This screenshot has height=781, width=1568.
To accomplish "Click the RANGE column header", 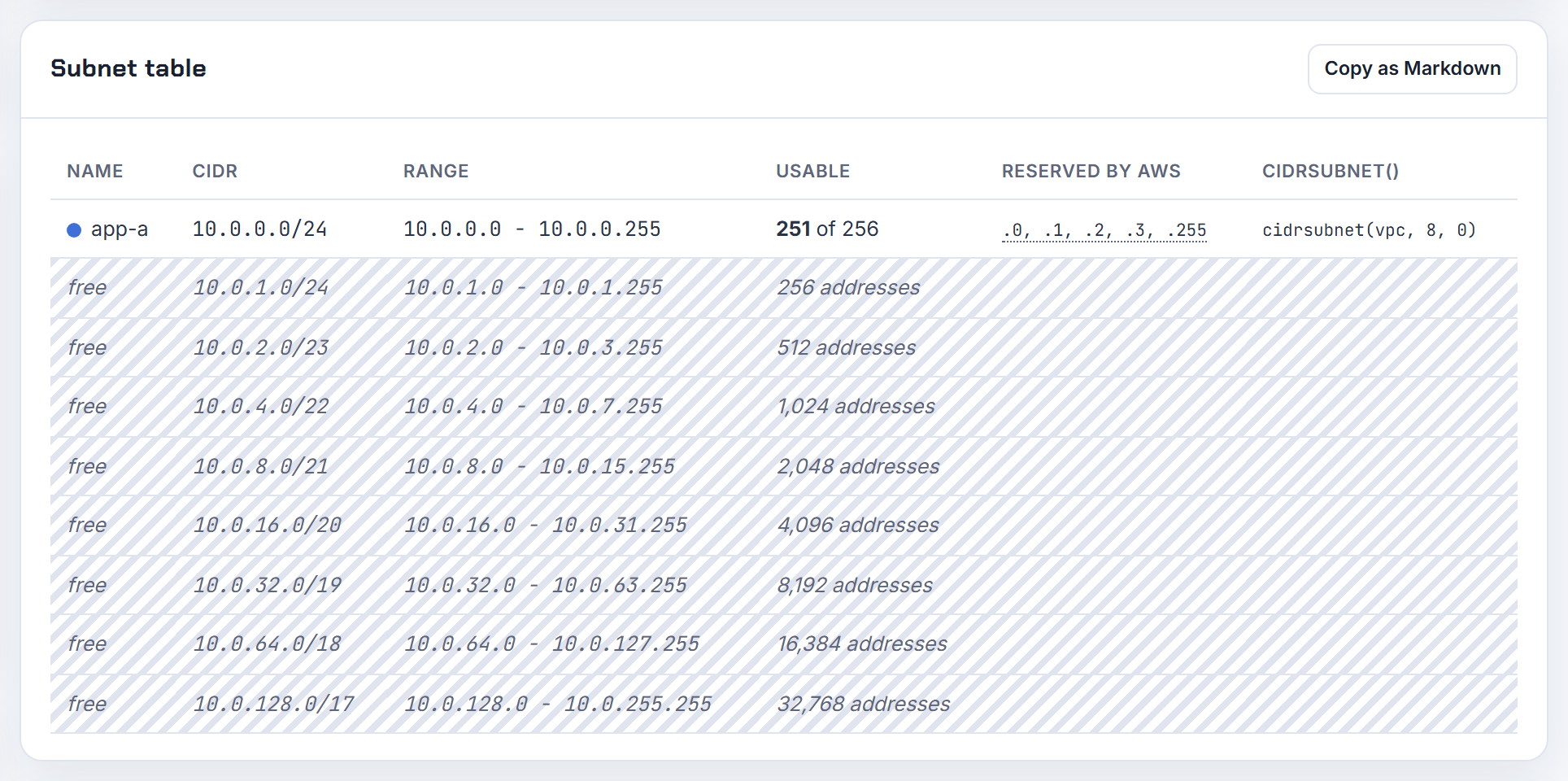I will (436, 172).
